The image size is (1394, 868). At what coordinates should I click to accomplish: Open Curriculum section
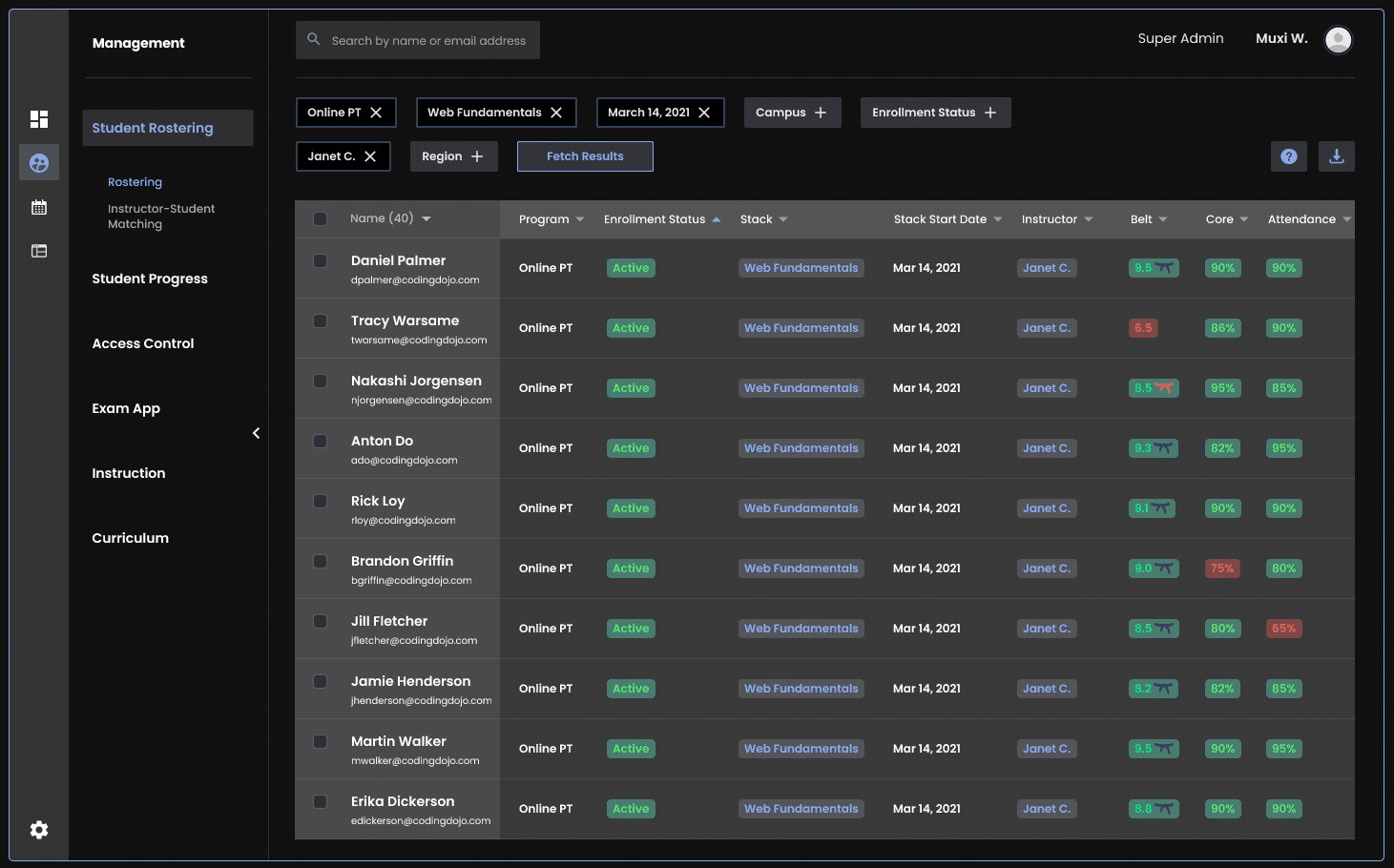point(131,538)
